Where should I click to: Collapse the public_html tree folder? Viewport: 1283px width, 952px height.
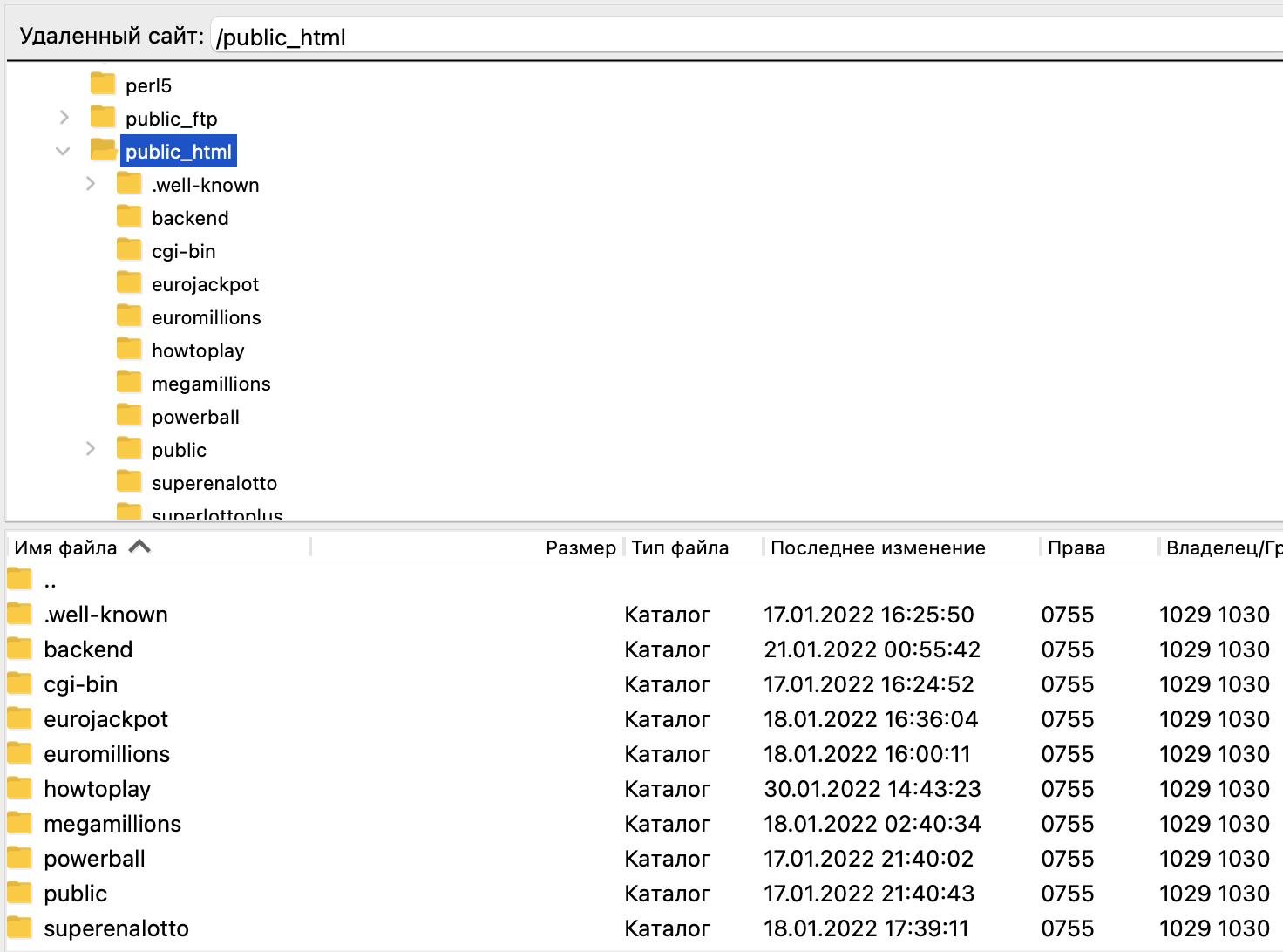63,151
